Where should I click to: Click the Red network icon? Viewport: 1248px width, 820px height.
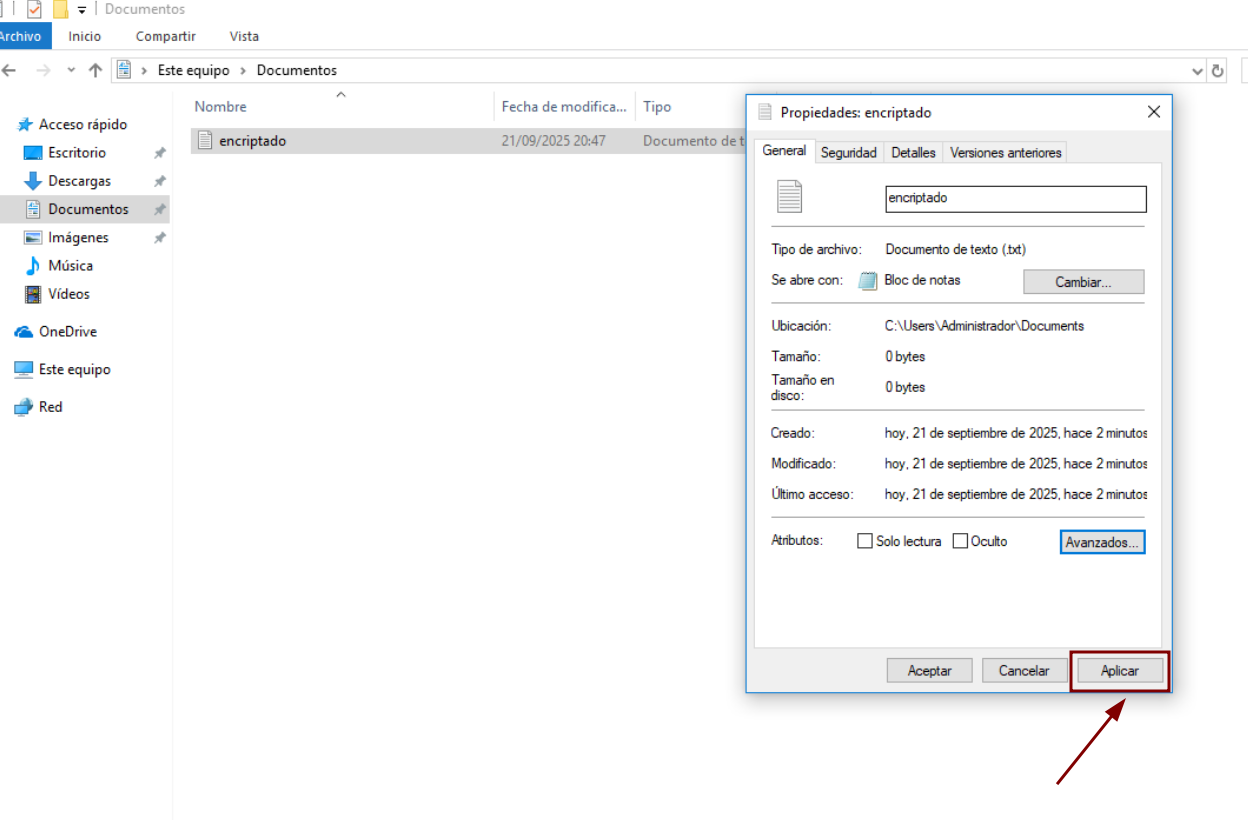point(24,407)
